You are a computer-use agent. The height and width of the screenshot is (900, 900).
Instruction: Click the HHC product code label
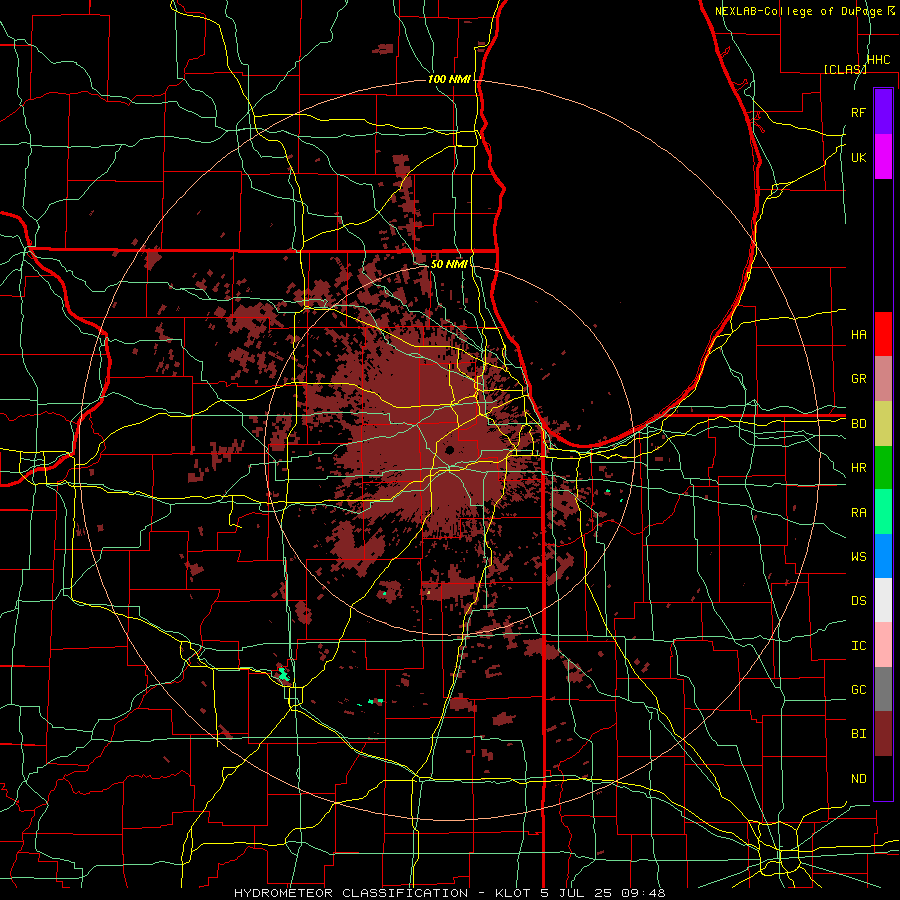coord(878,60)
